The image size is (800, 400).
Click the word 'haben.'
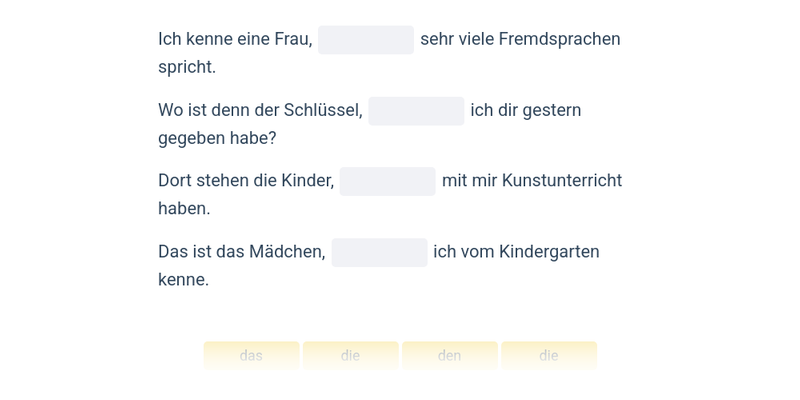click(x=184, y=208)
